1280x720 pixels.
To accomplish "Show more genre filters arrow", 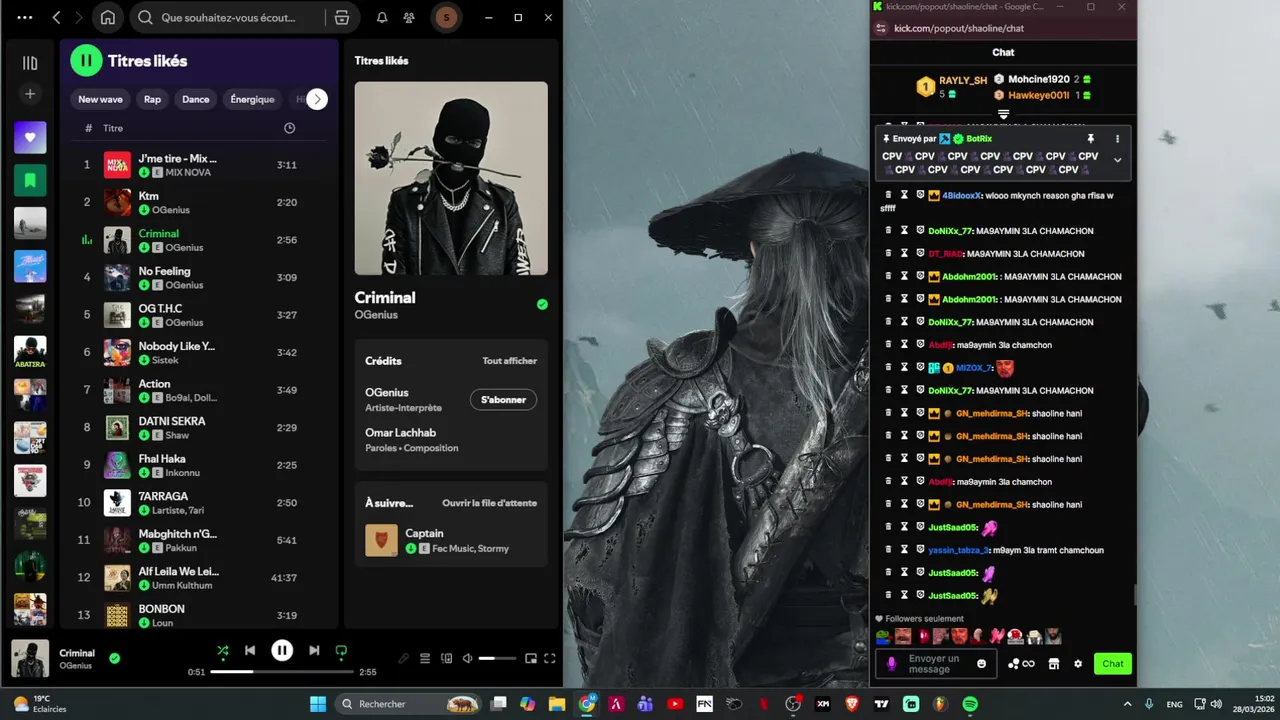I will coord(317,99).
